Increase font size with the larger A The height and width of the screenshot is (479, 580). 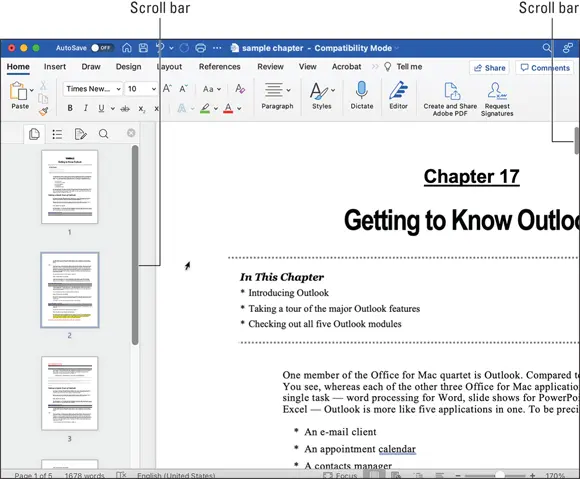coord(167,88)
